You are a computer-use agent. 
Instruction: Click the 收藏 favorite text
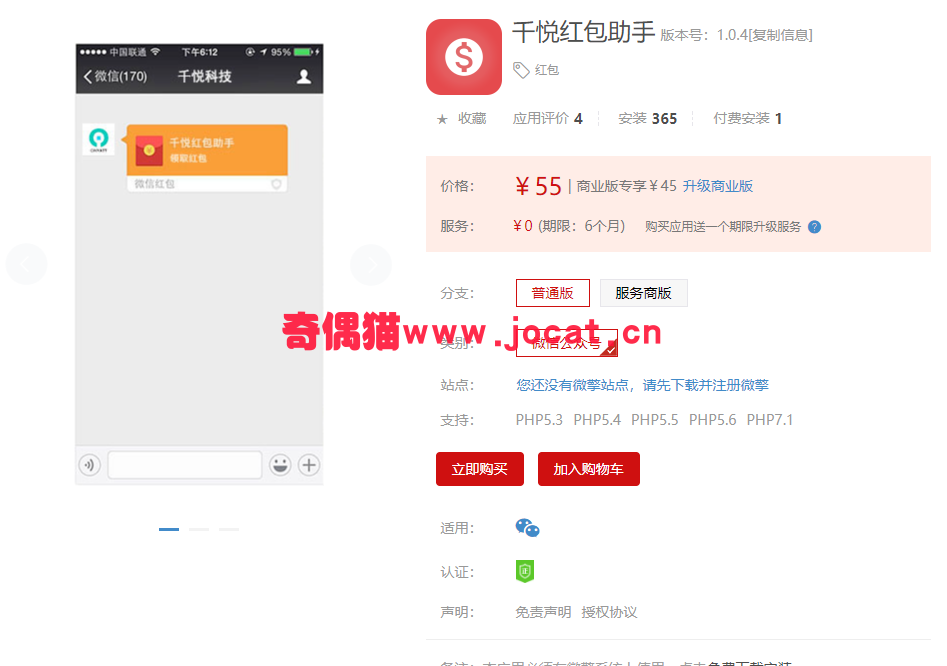pyautogui.click(x=472, y=118)
